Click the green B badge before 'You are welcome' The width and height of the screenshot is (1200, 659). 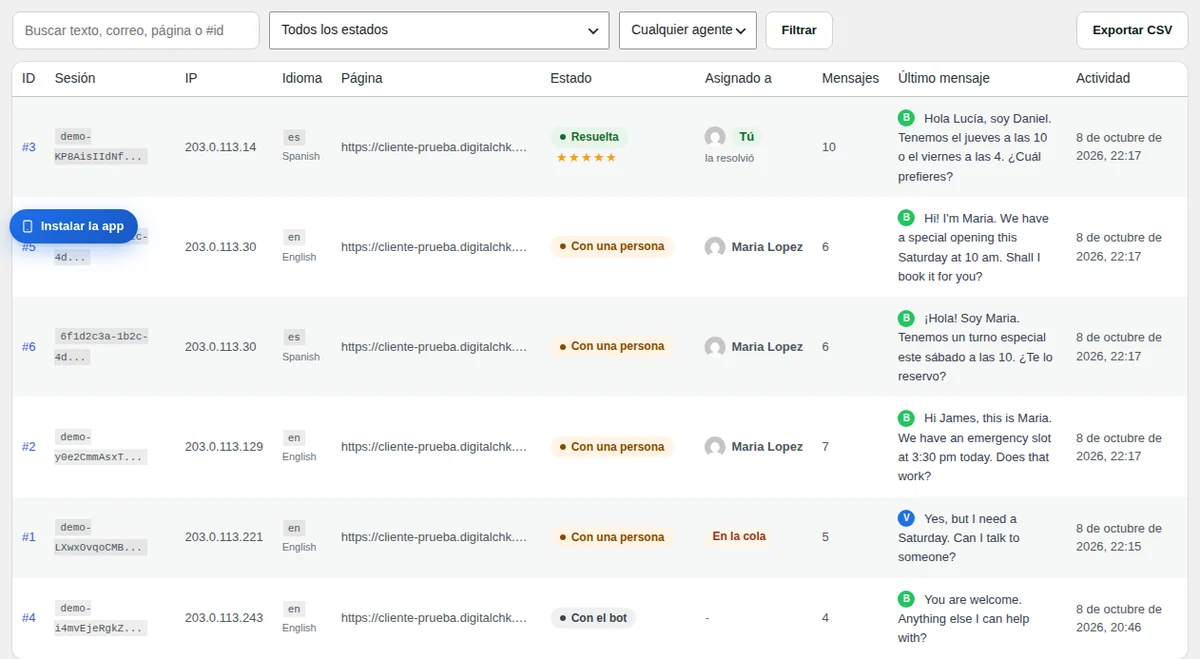906,599
